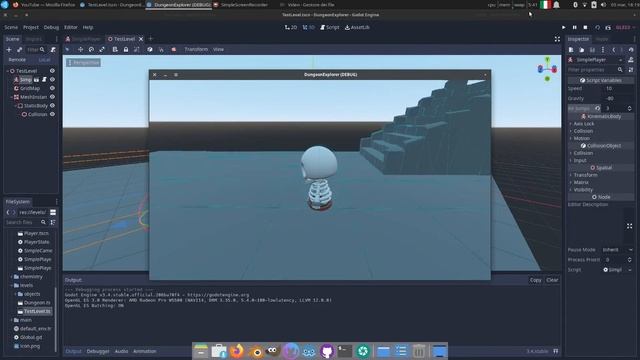This screenshot has height=360, width=640.
Task: Clear the output log
Action: click(552, 280)
